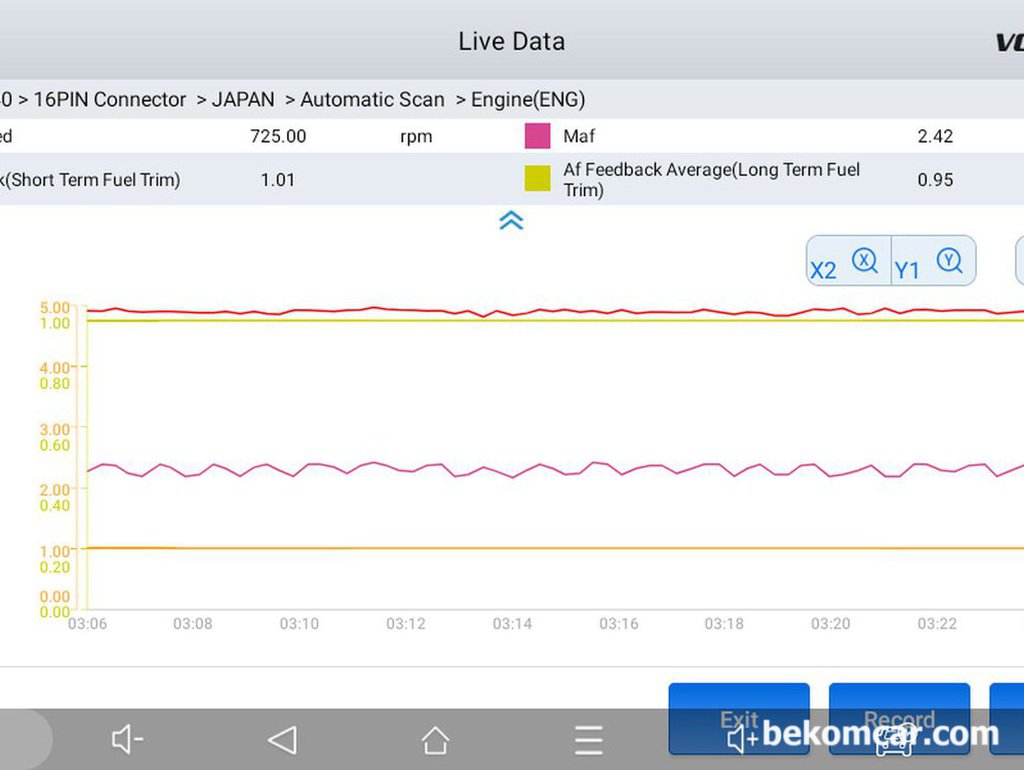Tap the Record button
Viewport: 1024px width, 770px height.
[899, 719]
